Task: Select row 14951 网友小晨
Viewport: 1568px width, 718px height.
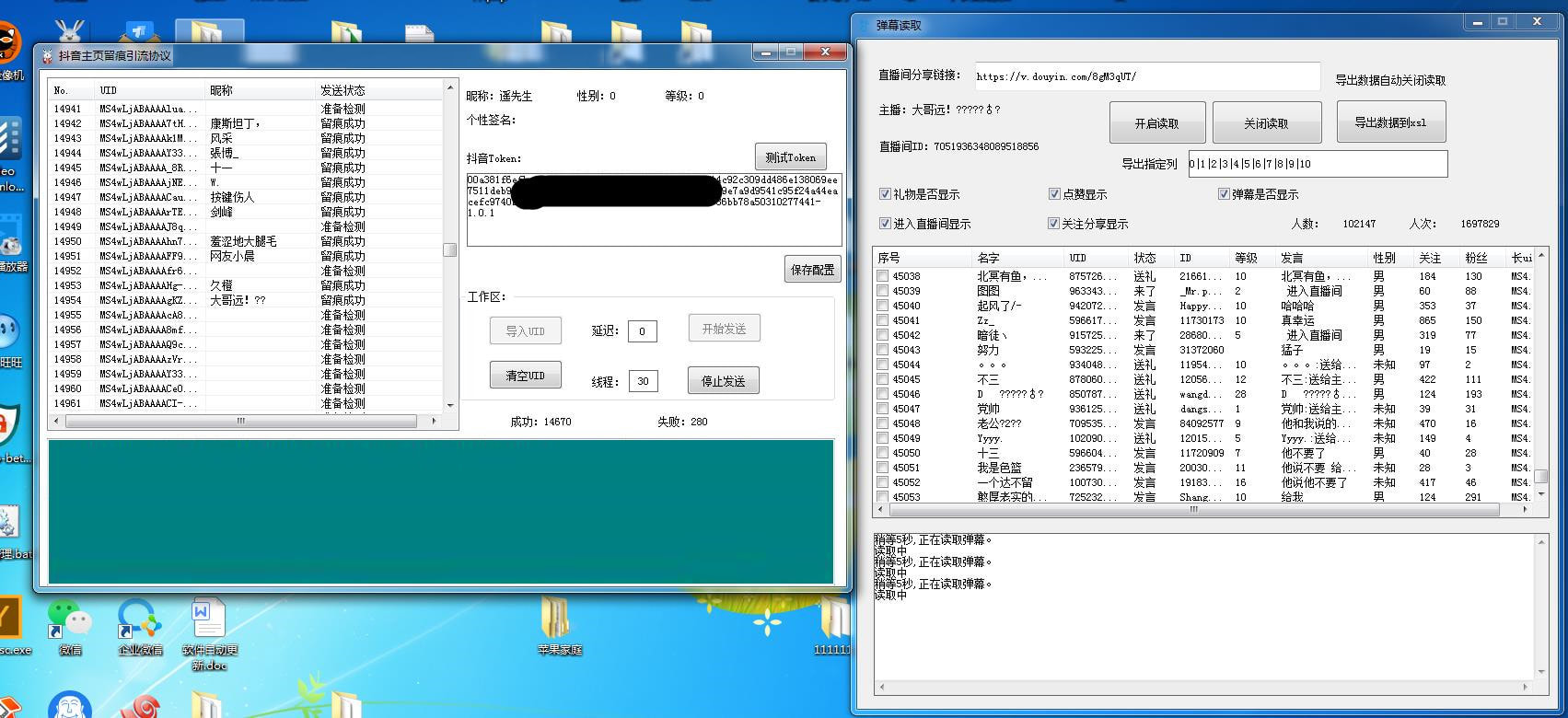Action: pos(246,256)
